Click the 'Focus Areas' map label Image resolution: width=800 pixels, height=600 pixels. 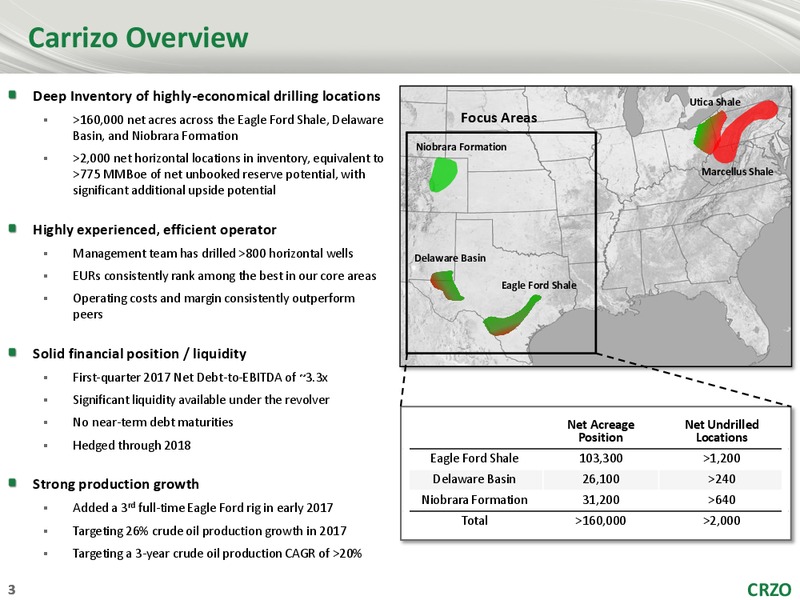click(x=499, y=118)
